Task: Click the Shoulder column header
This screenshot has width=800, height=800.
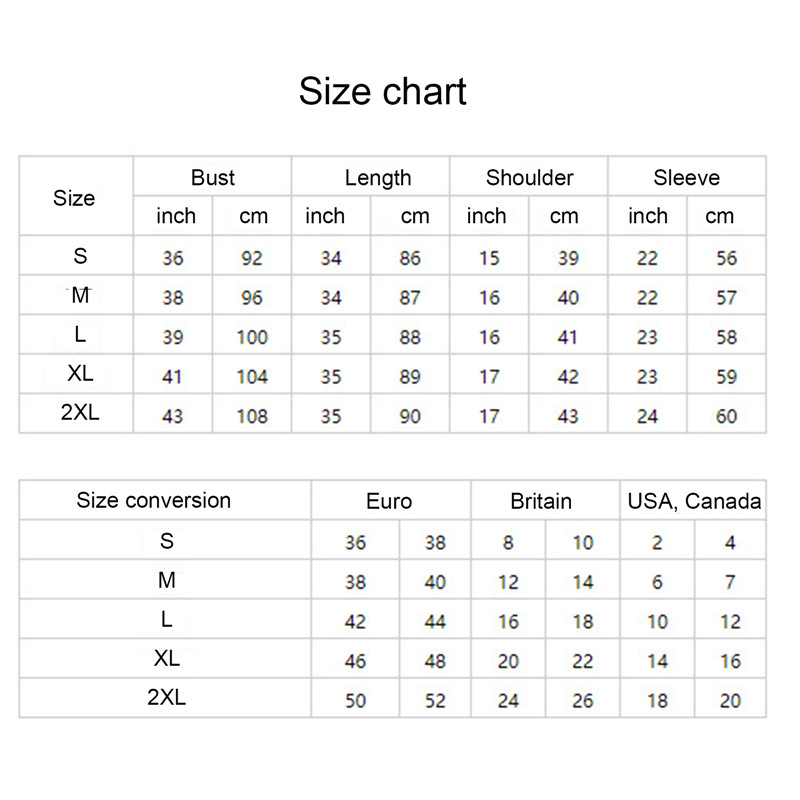Action: 529,178
